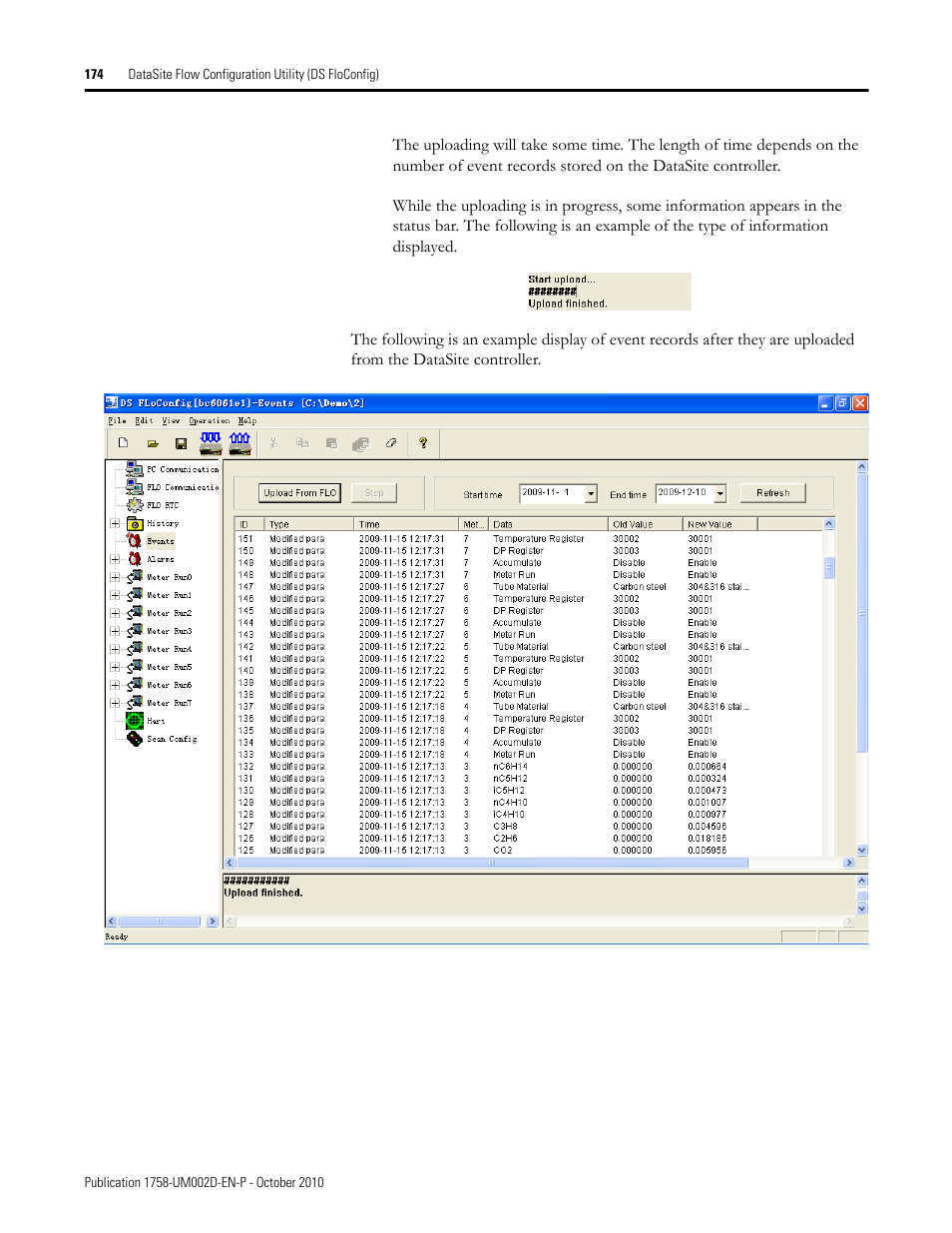Click the Tube Material cell in row 147

click(x=521, y=587)
